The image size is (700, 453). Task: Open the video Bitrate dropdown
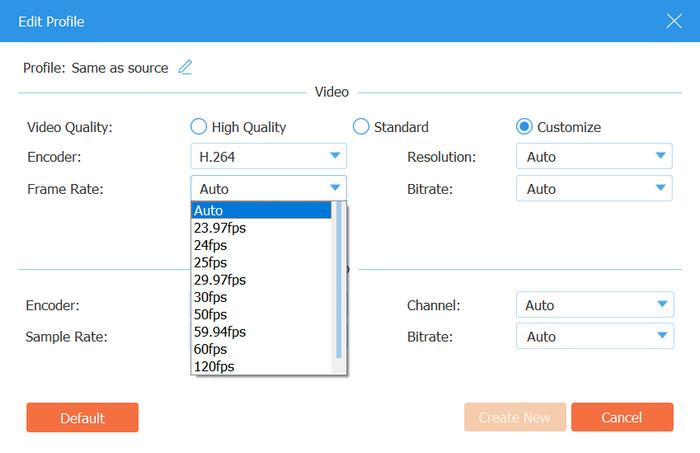(x=594, y=188)
